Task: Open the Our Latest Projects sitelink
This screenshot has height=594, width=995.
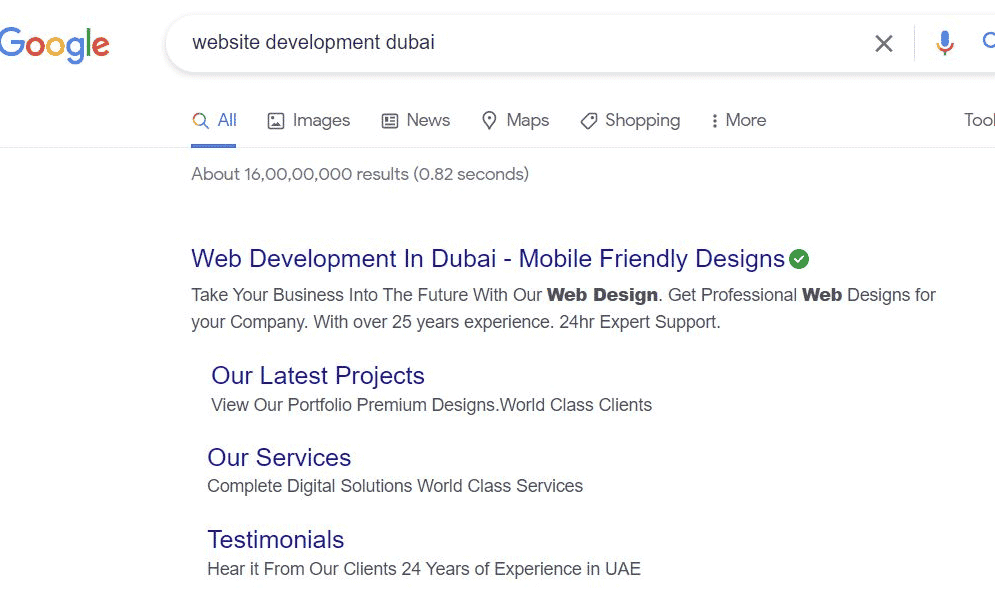Action: [x=318, y=376]
